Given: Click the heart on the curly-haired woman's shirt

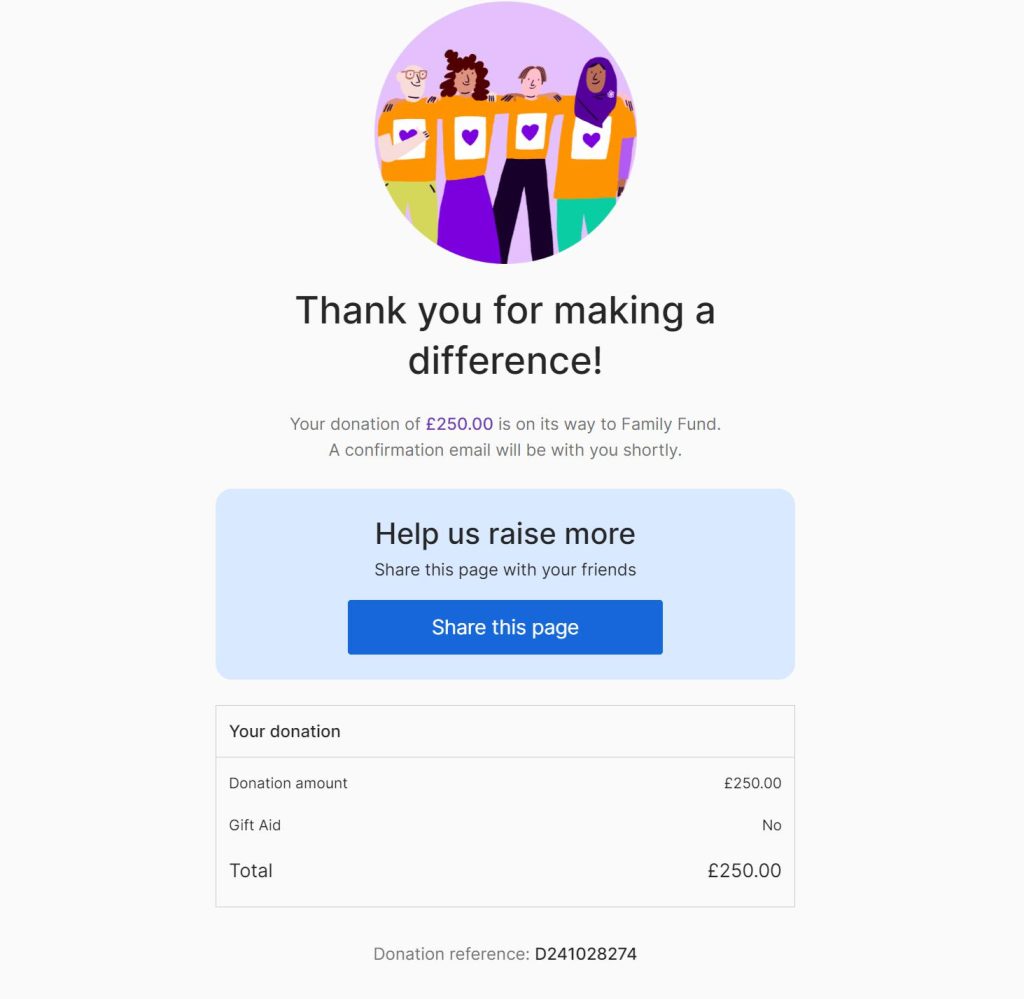Looking at the screenshot, I should (x=470, y=137).
